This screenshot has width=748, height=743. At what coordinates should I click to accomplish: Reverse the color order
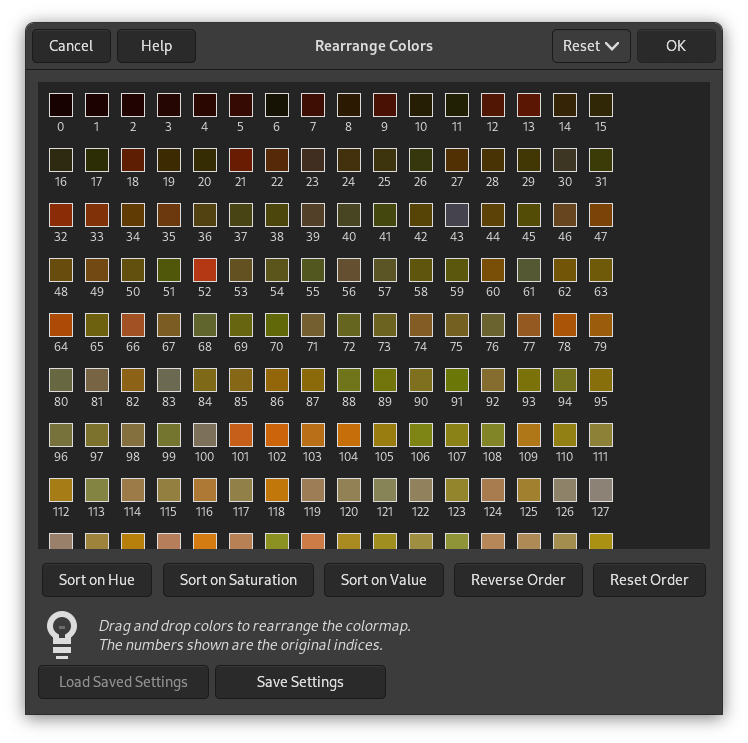(518, 580)
